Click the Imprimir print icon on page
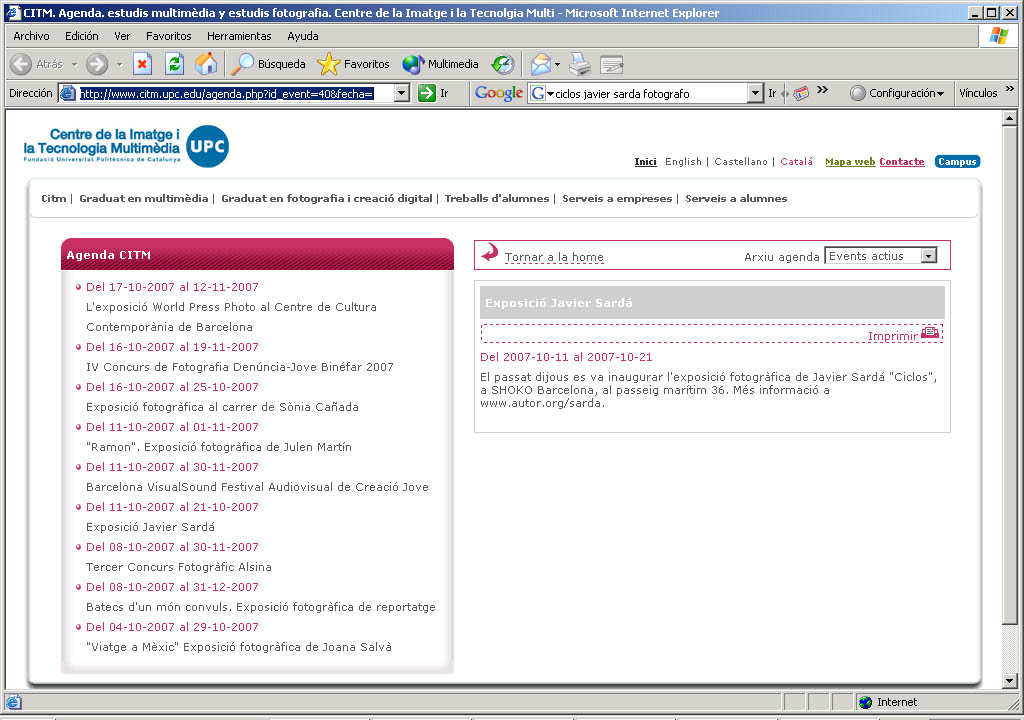This screenshot has height=720, width=1024. tap(930, 333)
